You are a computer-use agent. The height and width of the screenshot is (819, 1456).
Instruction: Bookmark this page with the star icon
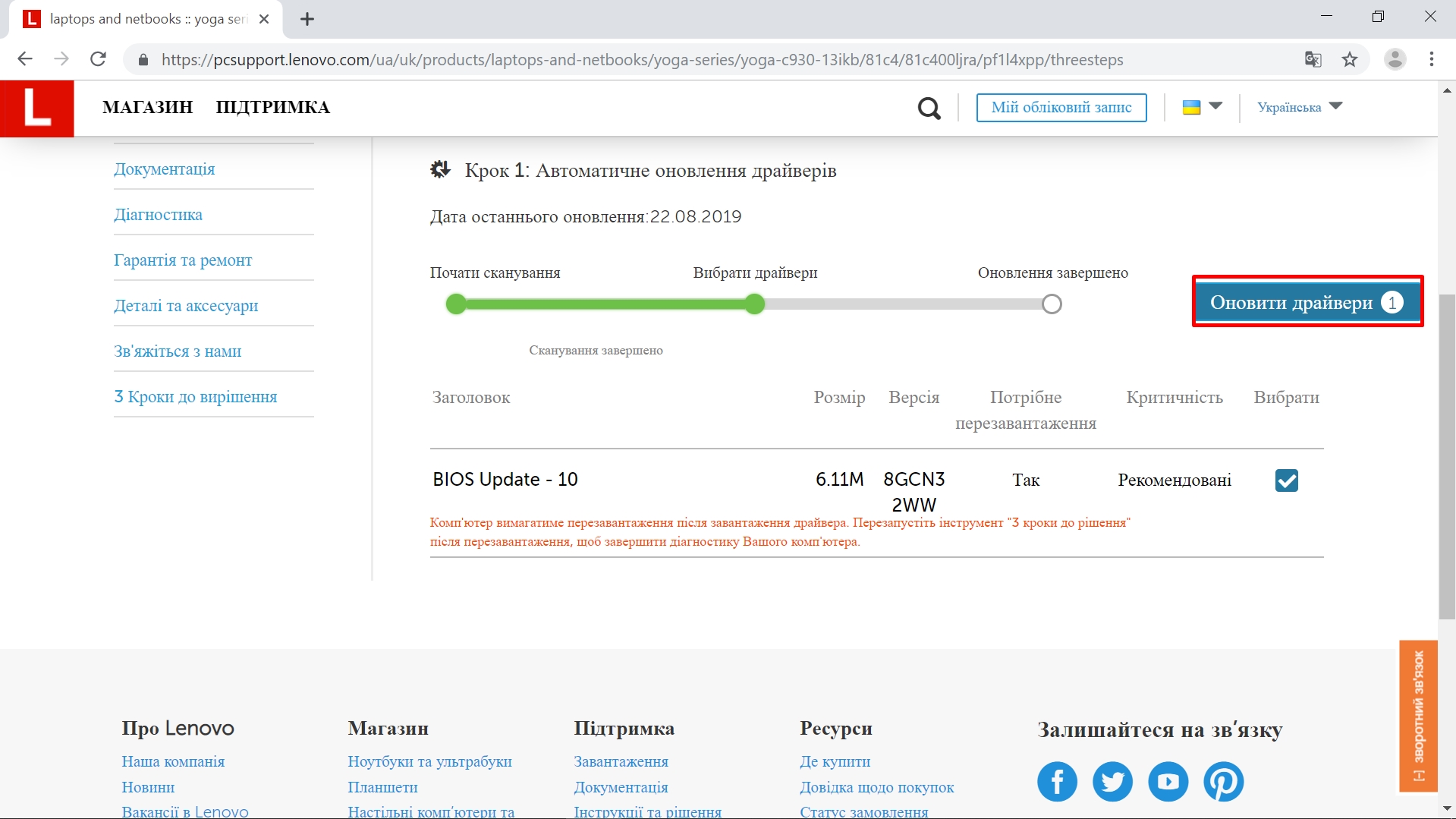point(1350,59)
